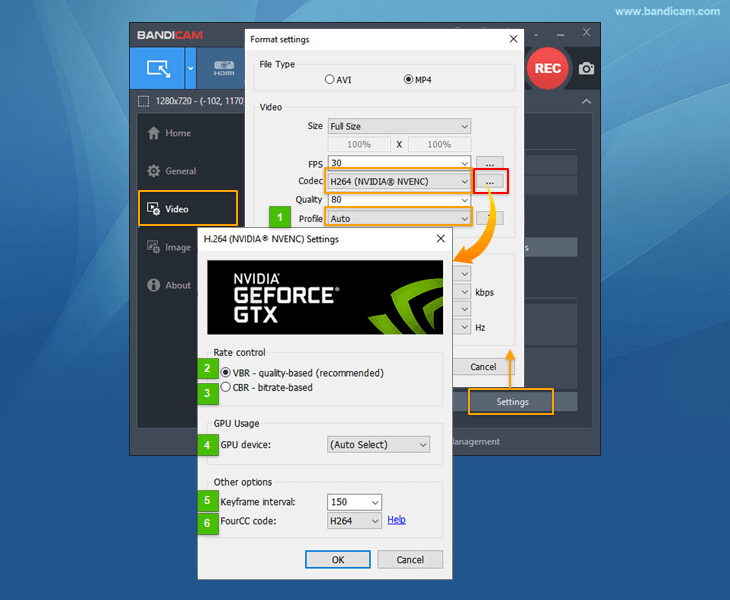Select VBR quality-based rate control
Image resolution: width=730 pixels, height=600 pixels.
click(x=225, y=372)
